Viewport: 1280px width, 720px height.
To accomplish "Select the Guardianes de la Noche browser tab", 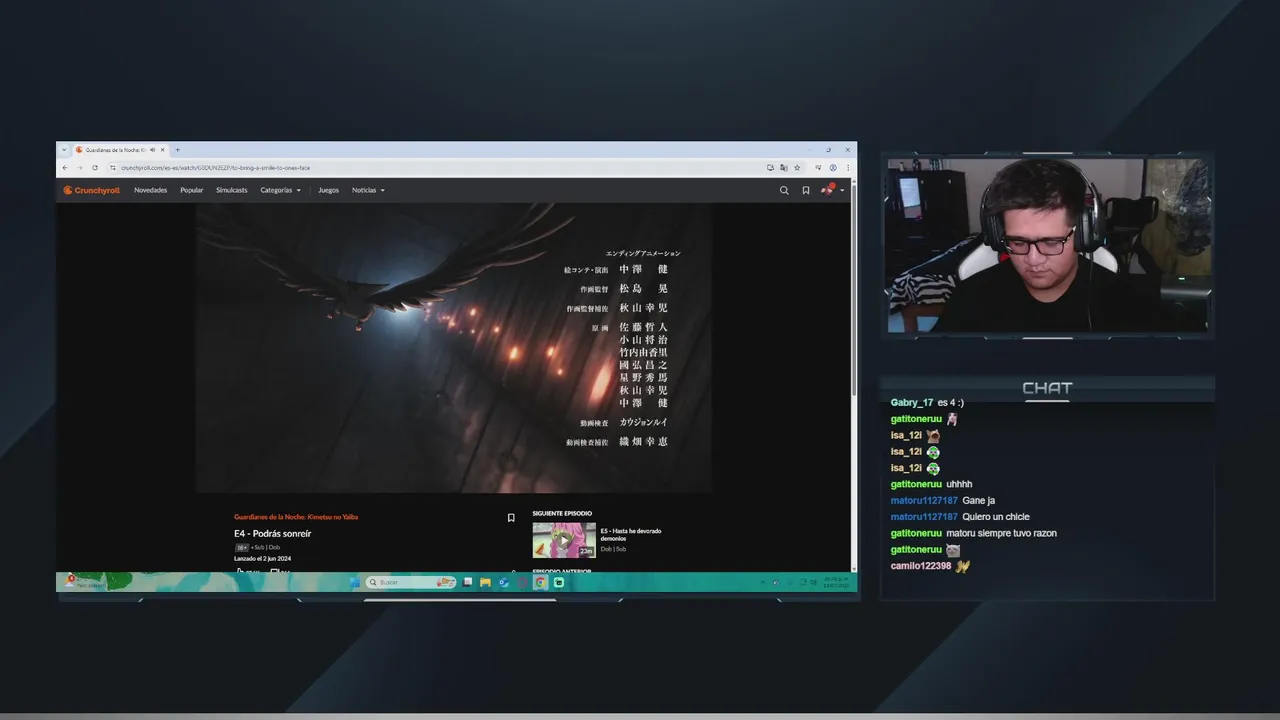I will coord(120,150).
